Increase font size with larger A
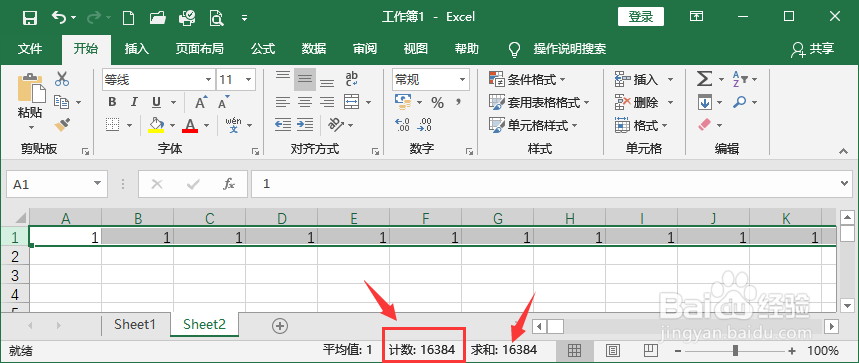Image resolution: width=859 pixels, height=363 pixels. pos(201,102)
